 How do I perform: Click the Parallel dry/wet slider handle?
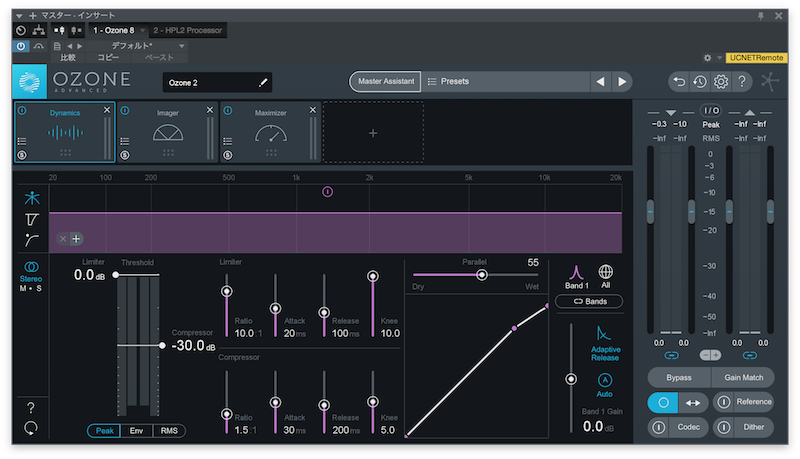(x=482, y=275)
